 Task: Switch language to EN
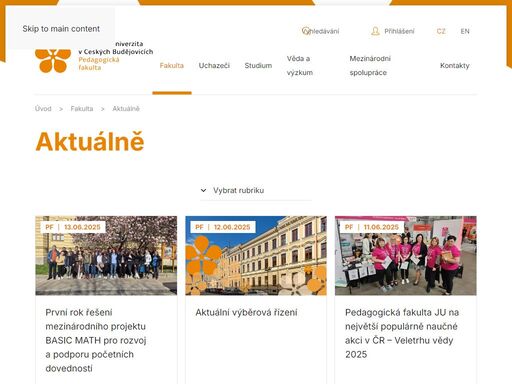465,31
